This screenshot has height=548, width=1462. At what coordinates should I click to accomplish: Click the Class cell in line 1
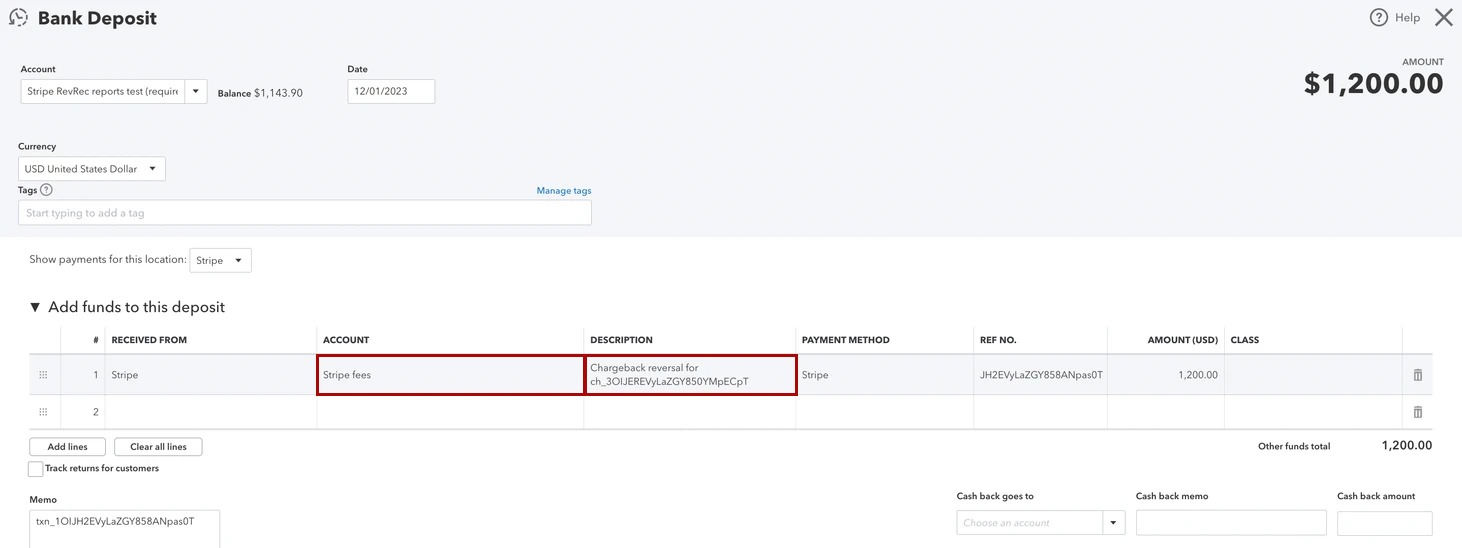point(1314,375)
